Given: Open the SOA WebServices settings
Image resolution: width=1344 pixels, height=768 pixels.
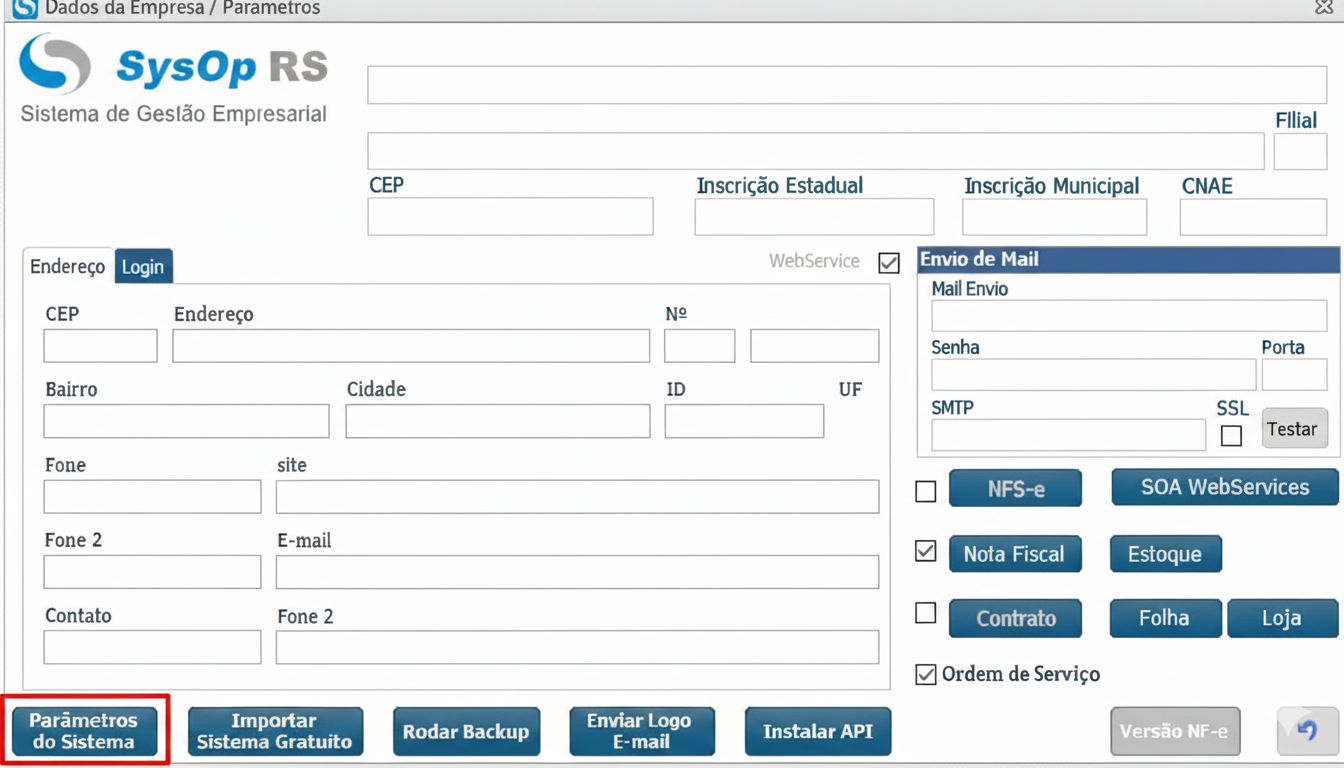Looking at the screenshot, I should [1224, 488].
